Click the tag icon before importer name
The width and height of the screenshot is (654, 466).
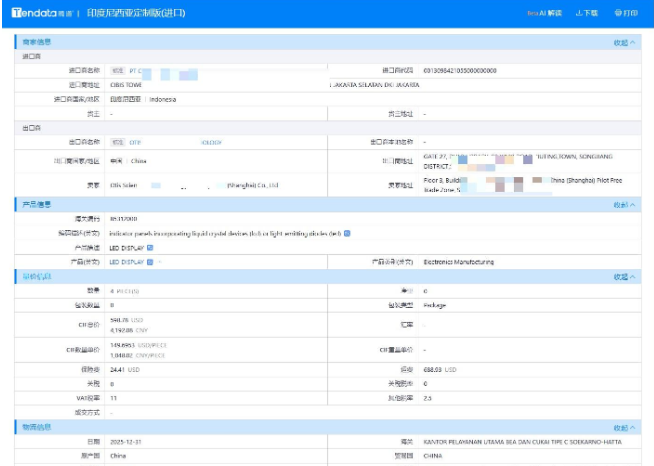point(117,71)
